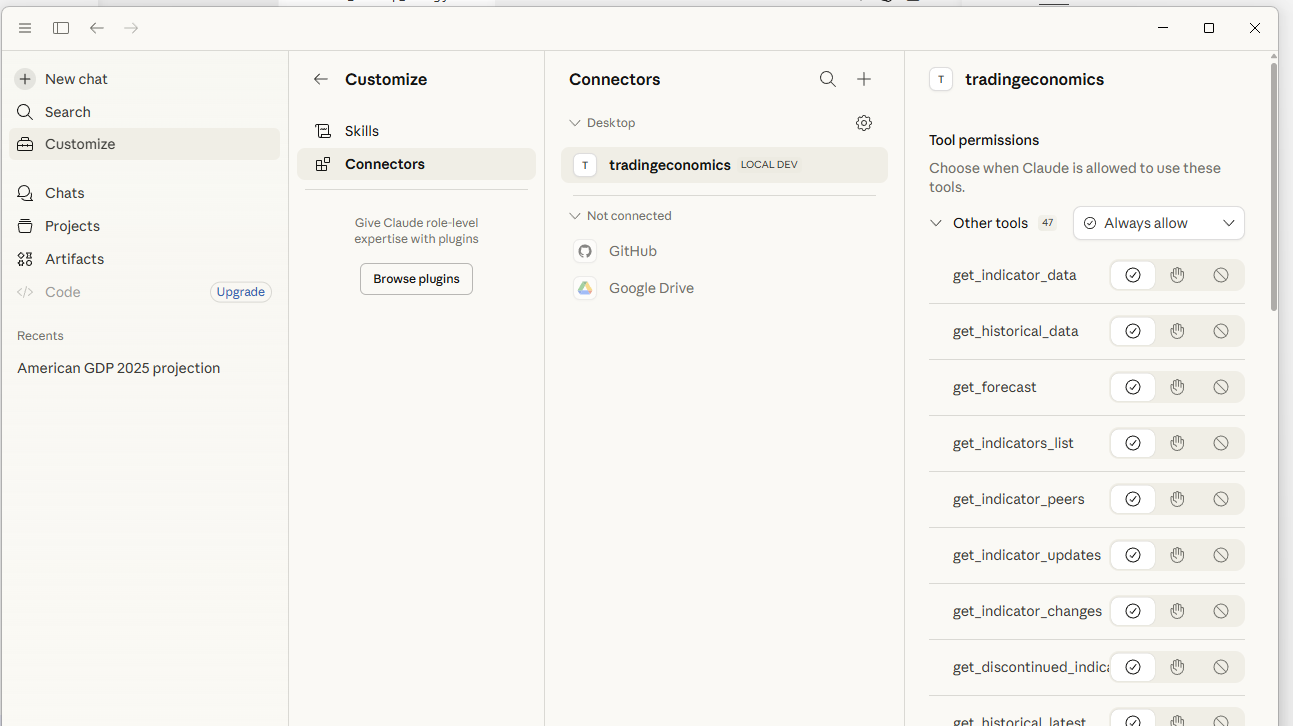Switch to the Connectors tab in Customize

[384, 163]
